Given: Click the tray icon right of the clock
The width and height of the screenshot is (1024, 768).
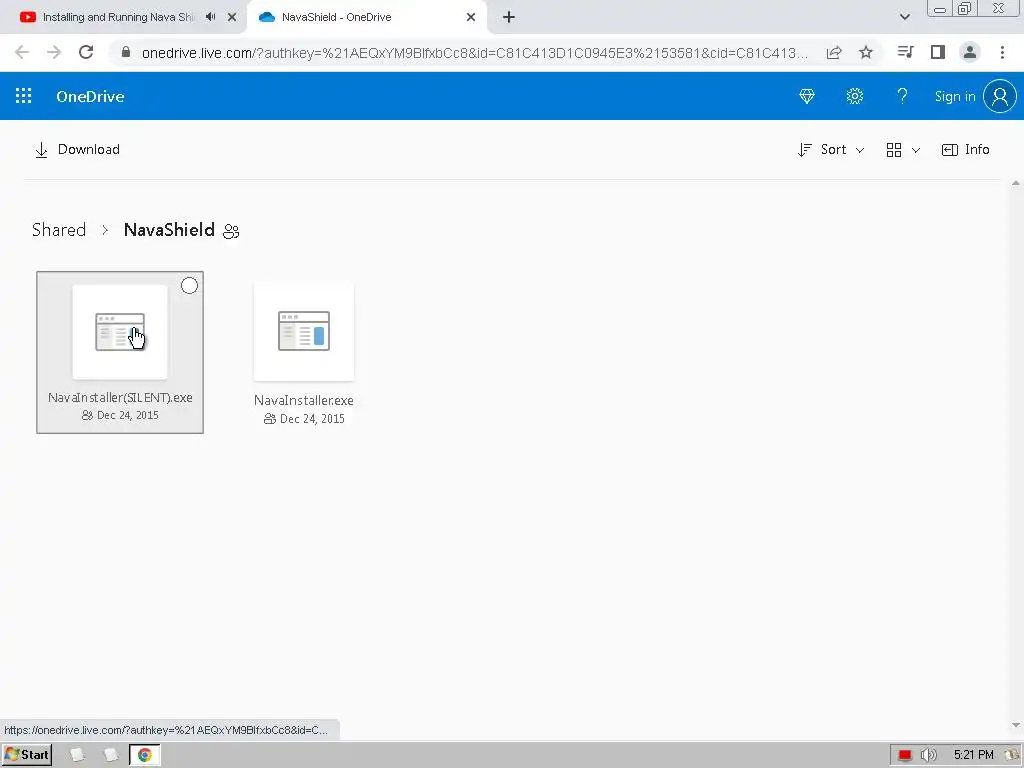Looking at the screenshot, I should [x=1012, y=755].
